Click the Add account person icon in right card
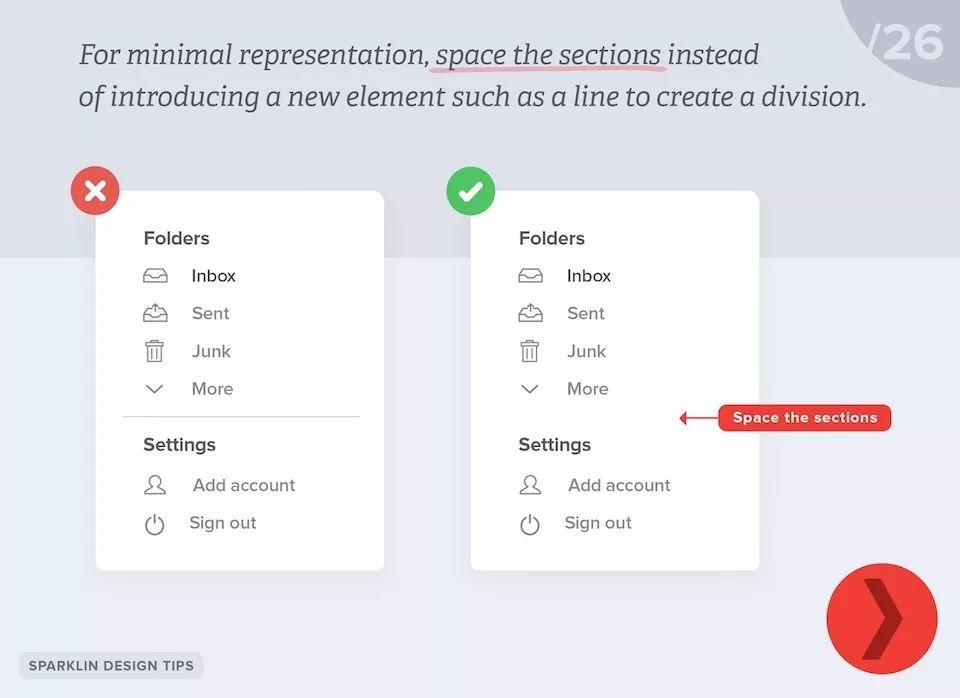 530,485
